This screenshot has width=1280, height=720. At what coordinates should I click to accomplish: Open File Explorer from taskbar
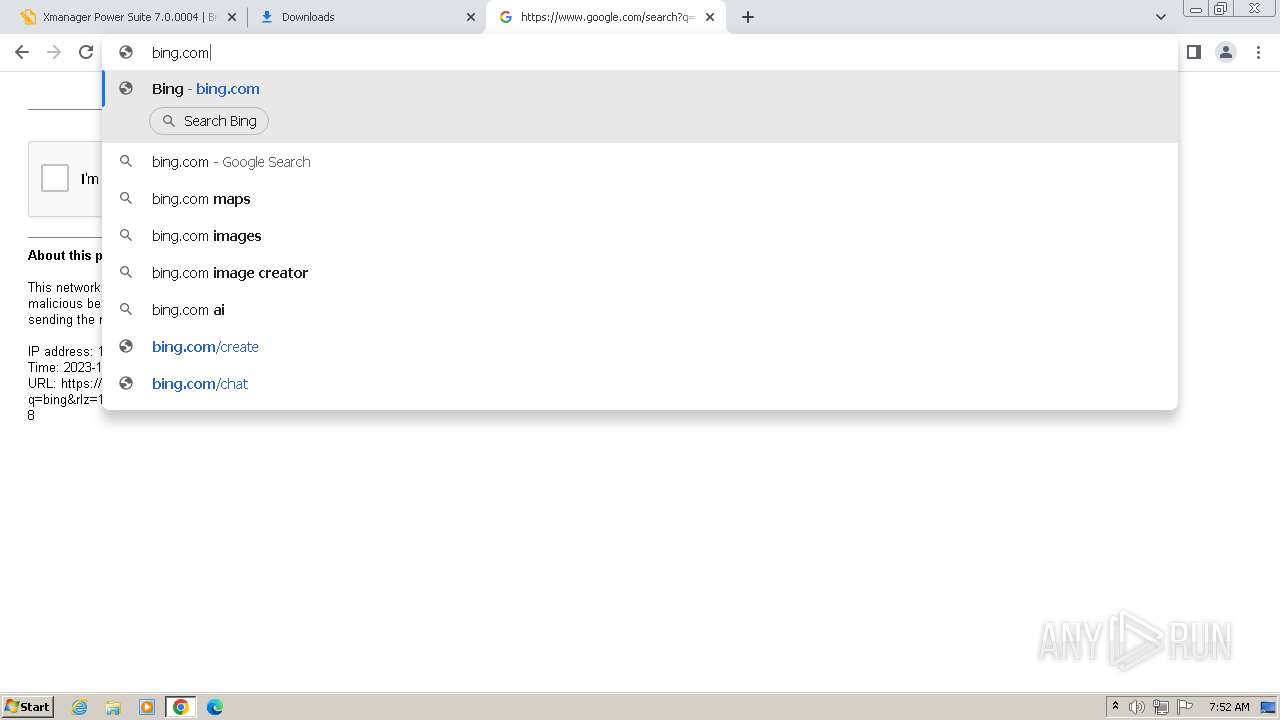(x=113, y=707)
